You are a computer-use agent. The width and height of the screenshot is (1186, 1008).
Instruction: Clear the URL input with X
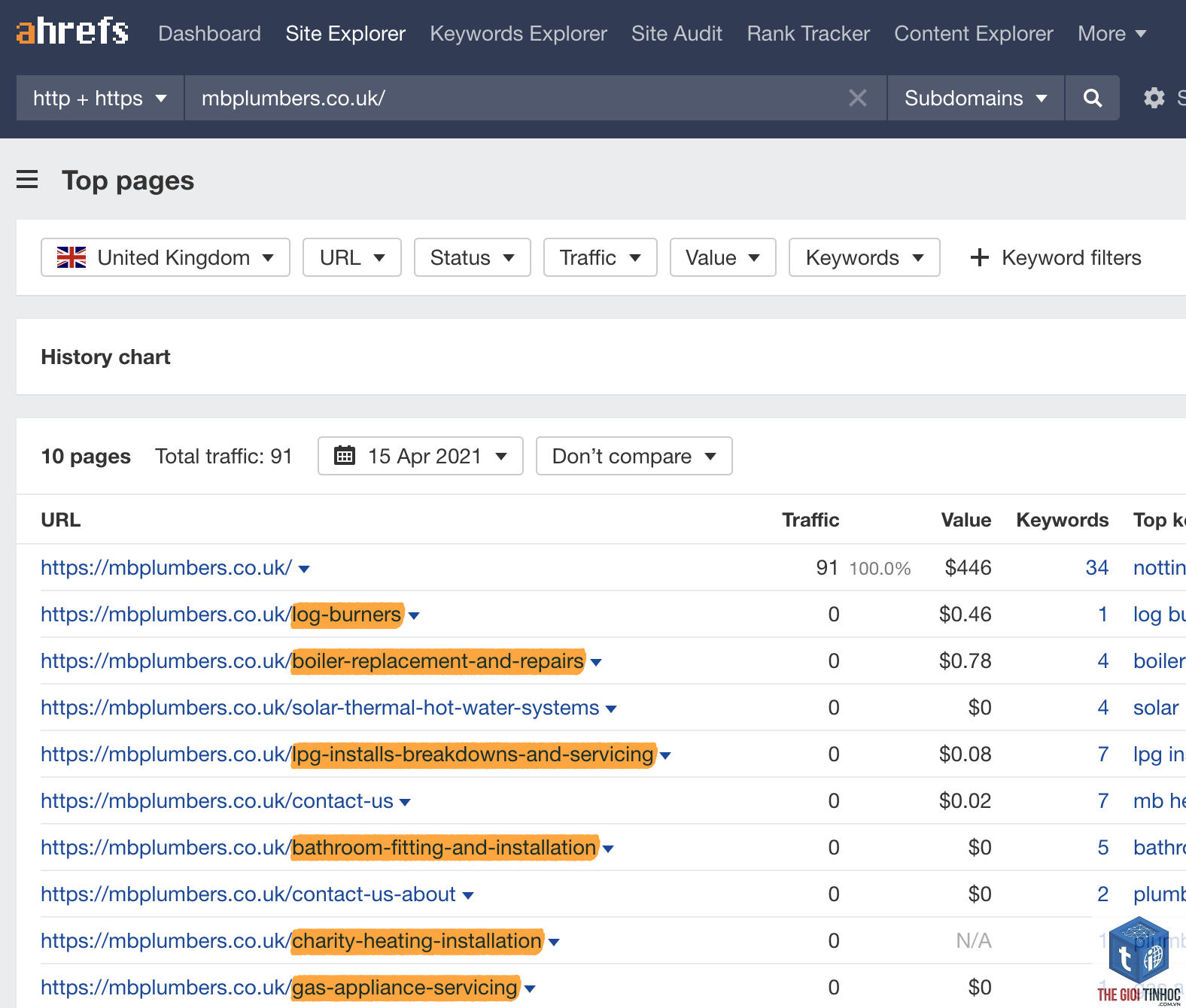pyautogui.click(x=857, y=98)
